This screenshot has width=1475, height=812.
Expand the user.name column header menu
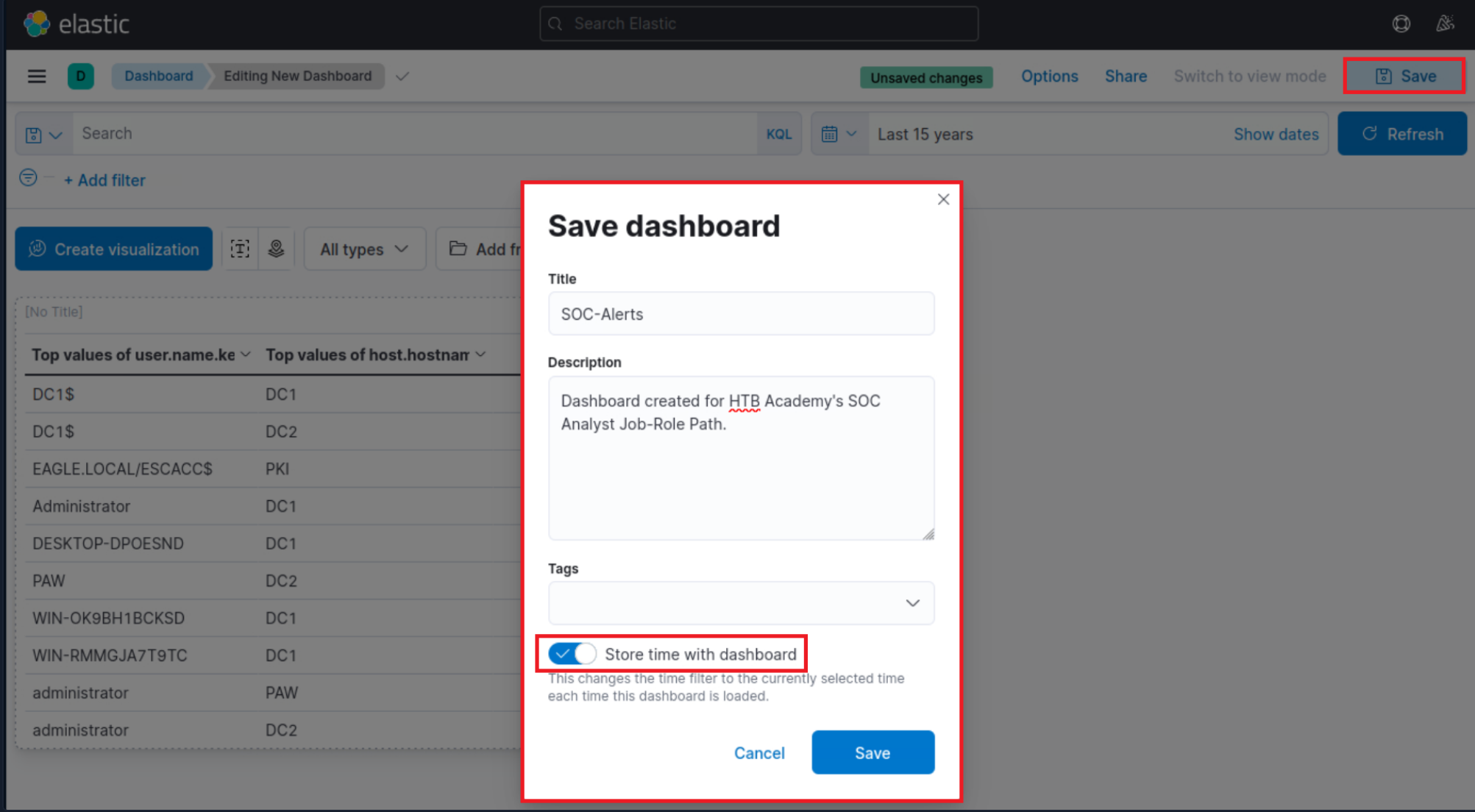[246, 355]
